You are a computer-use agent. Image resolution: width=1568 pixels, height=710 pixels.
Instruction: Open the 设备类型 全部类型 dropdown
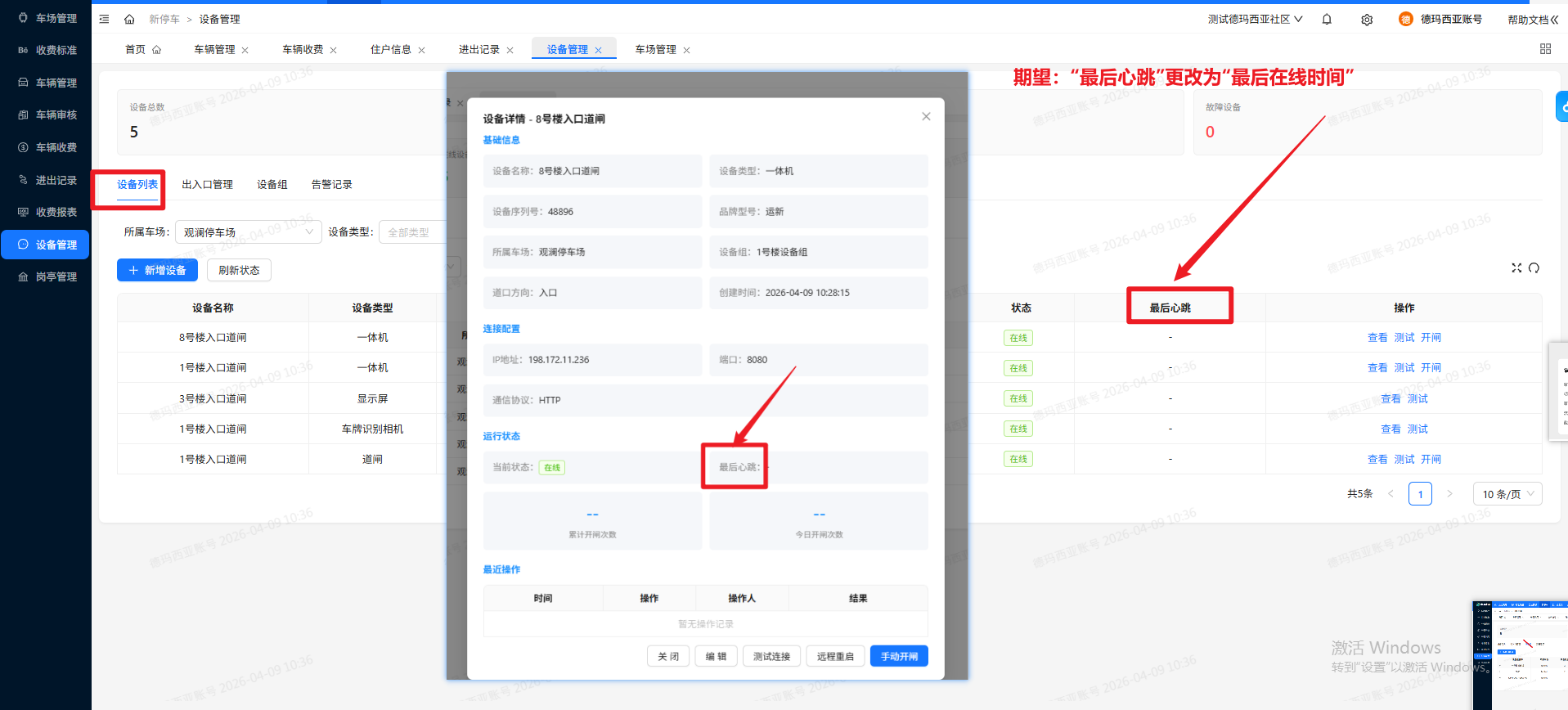tap(413, 232)
